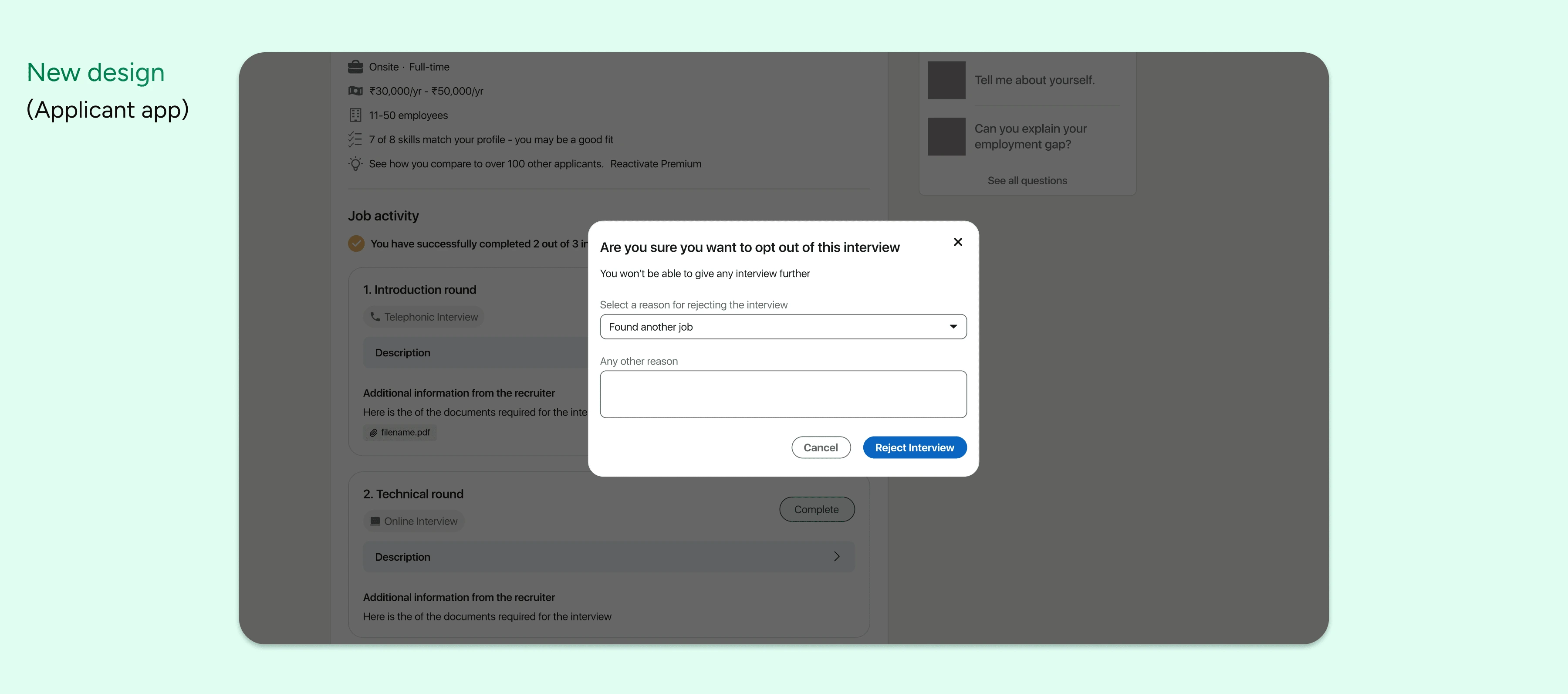Viewport: 1568px width, 694px height.
Task: Click the phone icon on Telephonic Interview
Action: pos(375,317)
